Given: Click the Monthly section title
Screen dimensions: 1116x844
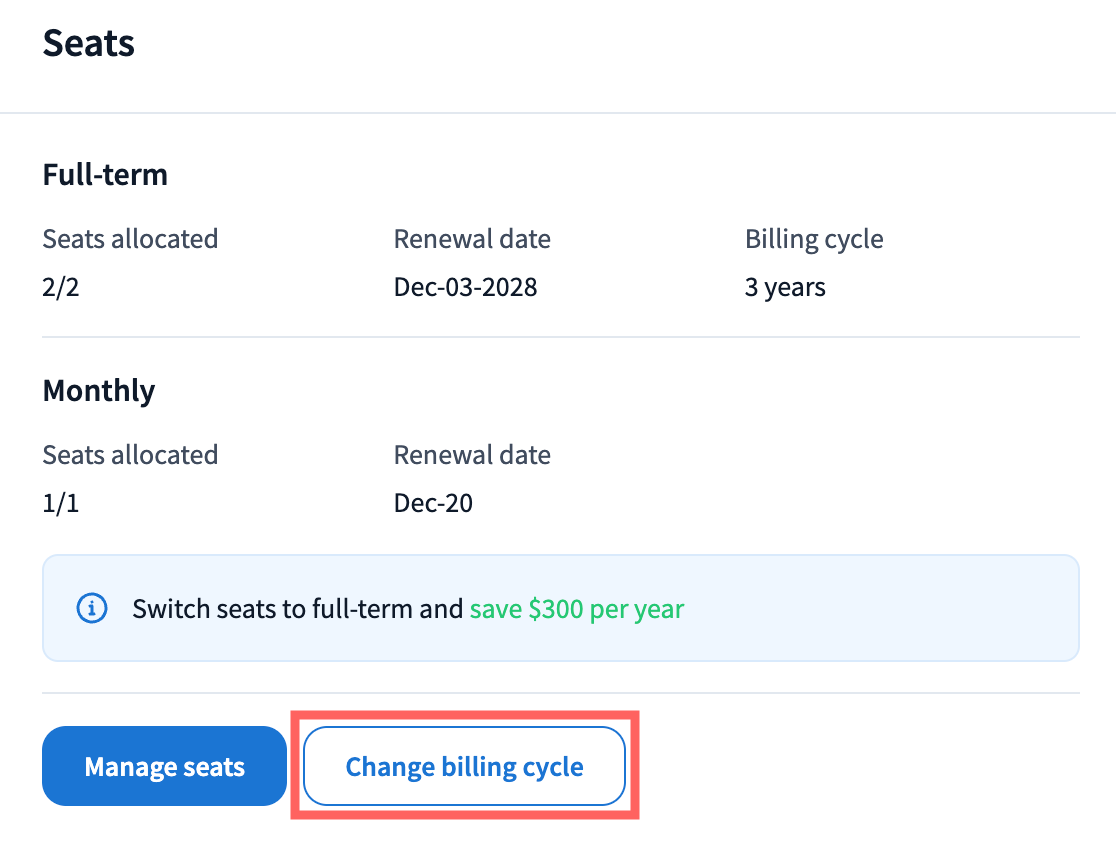Looking at the screenshot, I should coord(98,390).
